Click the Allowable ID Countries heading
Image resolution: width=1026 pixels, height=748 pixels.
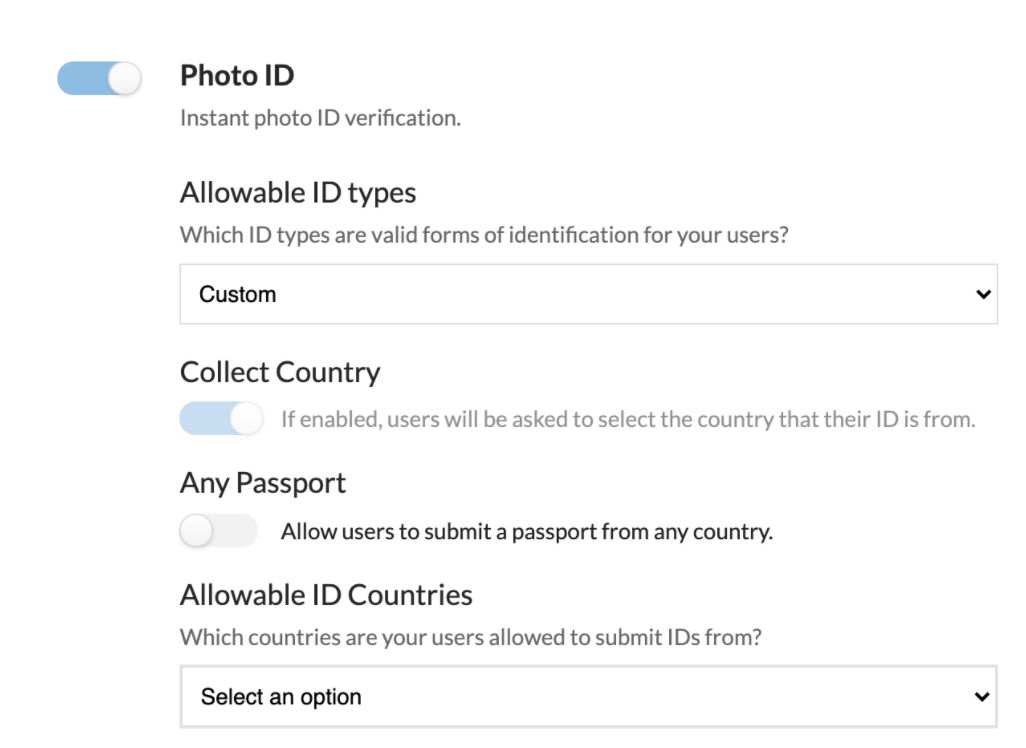pos(326,595)
